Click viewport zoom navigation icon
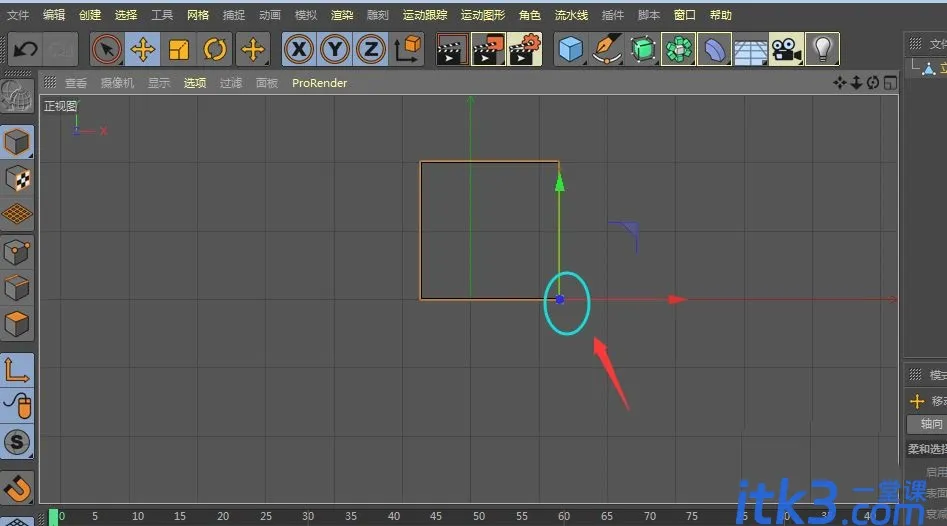The width and height of the screenshot is (947, 526). [x=856, y=83]
